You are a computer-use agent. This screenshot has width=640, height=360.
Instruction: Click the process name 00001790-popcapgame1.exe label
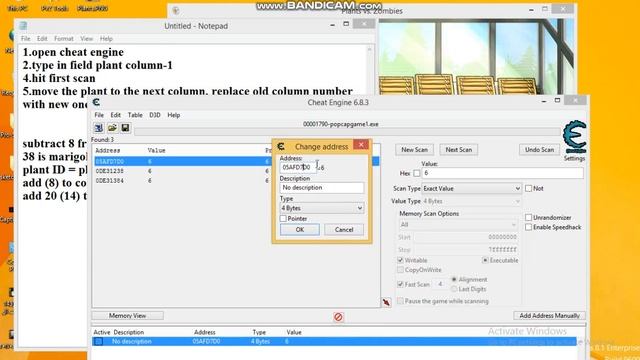tap(340, 124)
